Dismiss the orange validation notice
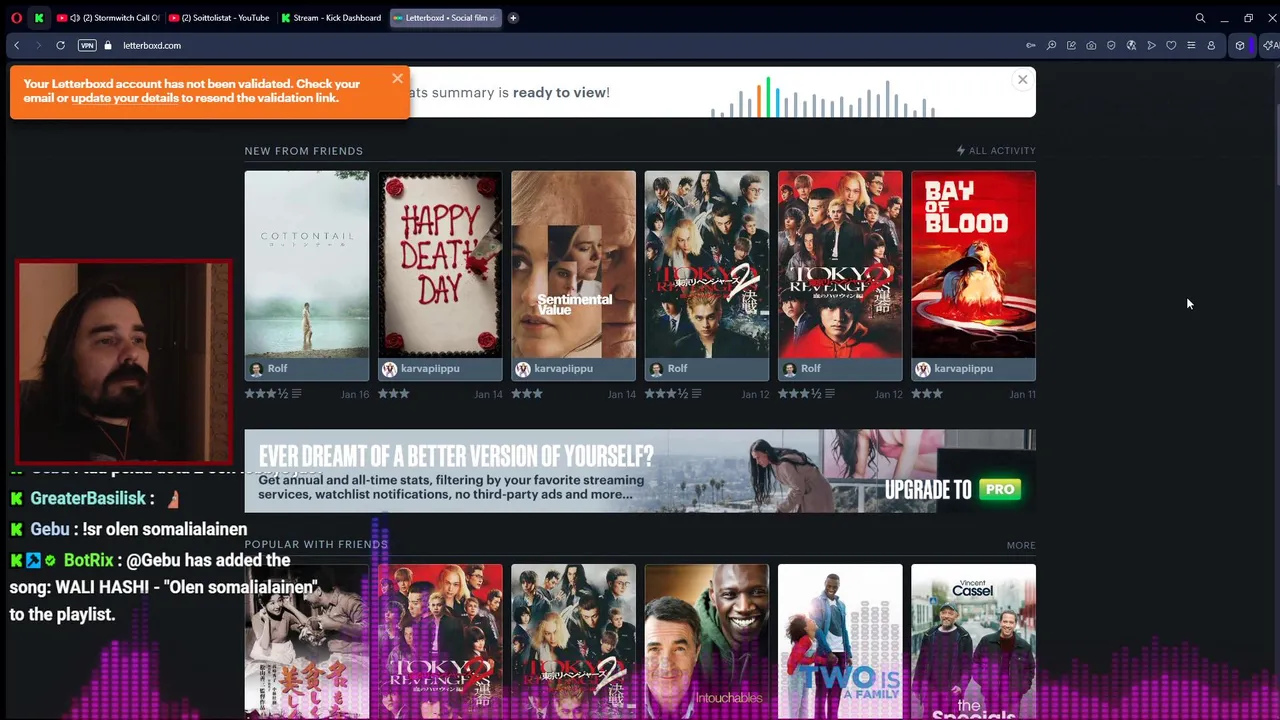Viewport: 1280px width, 720px height. pyautogui.click(x=397, y=78)
